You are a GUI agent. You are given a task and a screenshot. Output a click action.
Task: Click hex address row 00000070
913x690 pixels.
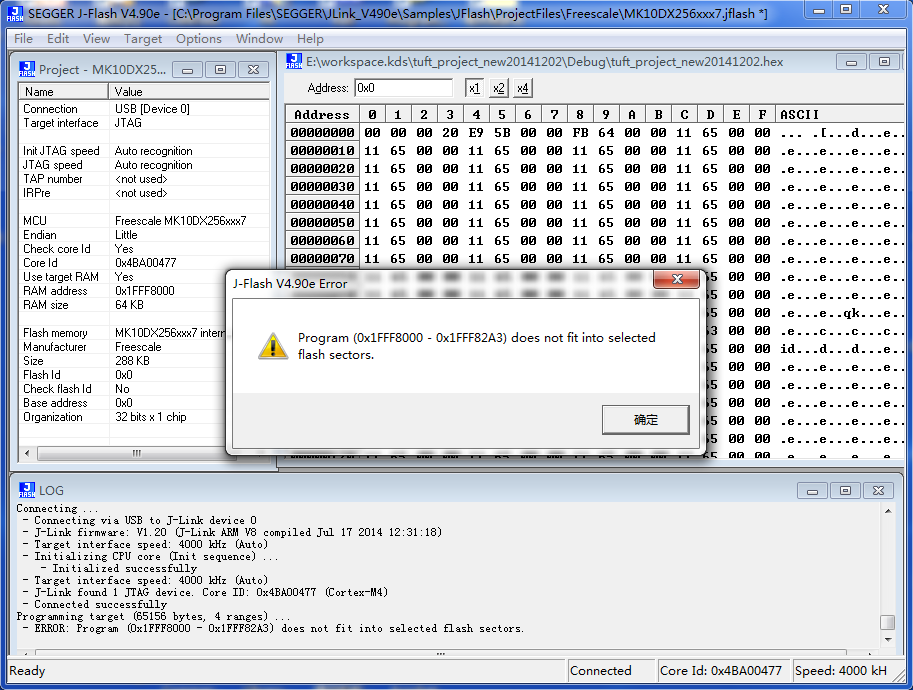tap(322, 259)
